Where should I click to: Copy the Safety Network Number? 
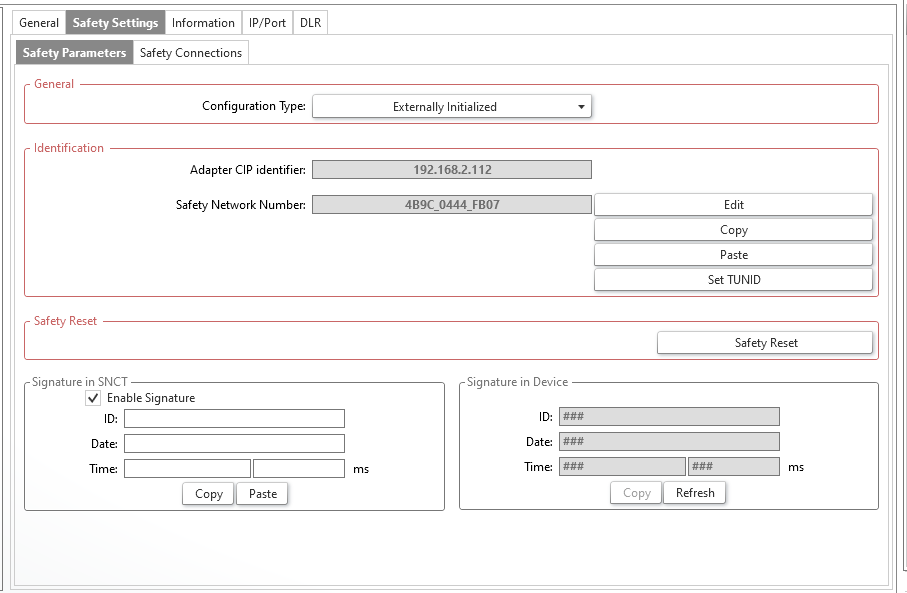tap(733, 230)
